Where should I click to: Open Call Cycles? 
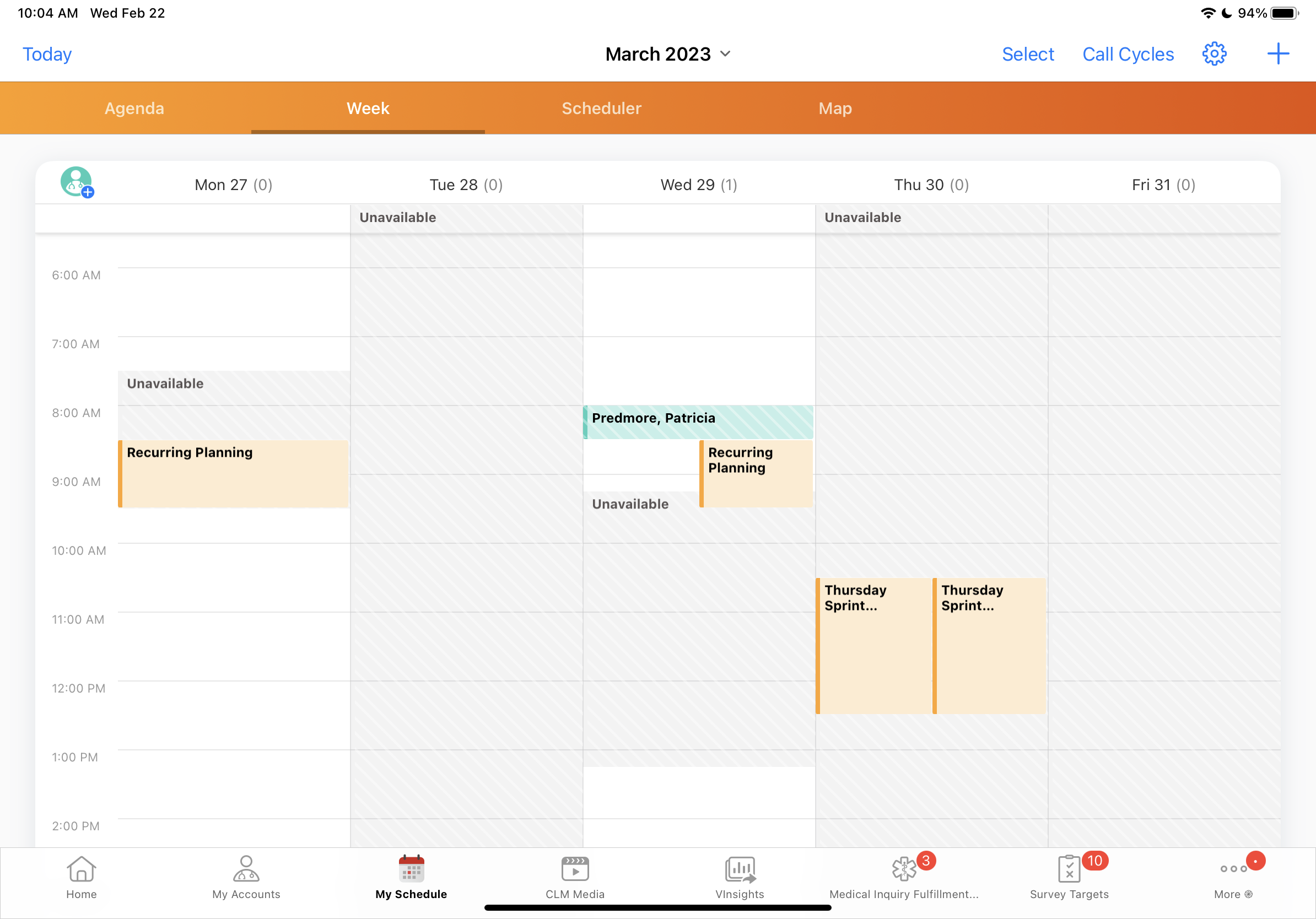point(1128,54)
